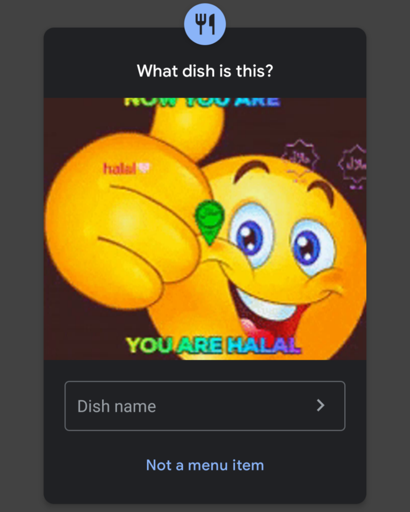Click the red halal caption on the thumb
Viewport: 410px width, 512px height.
(x=119, y=168)
